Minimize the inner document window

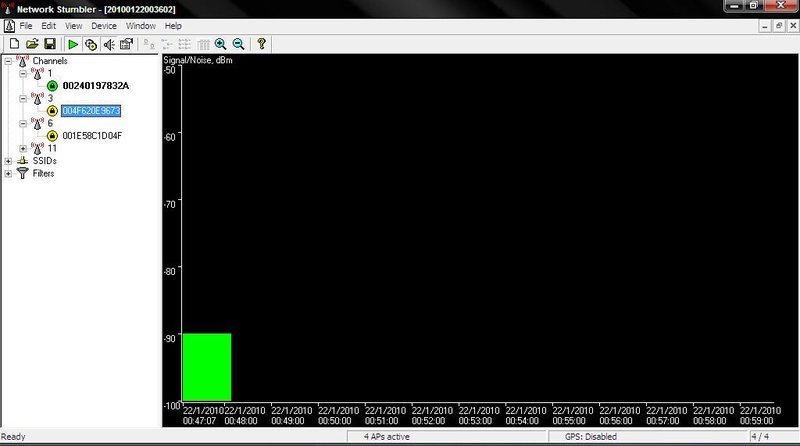(765, 26)
